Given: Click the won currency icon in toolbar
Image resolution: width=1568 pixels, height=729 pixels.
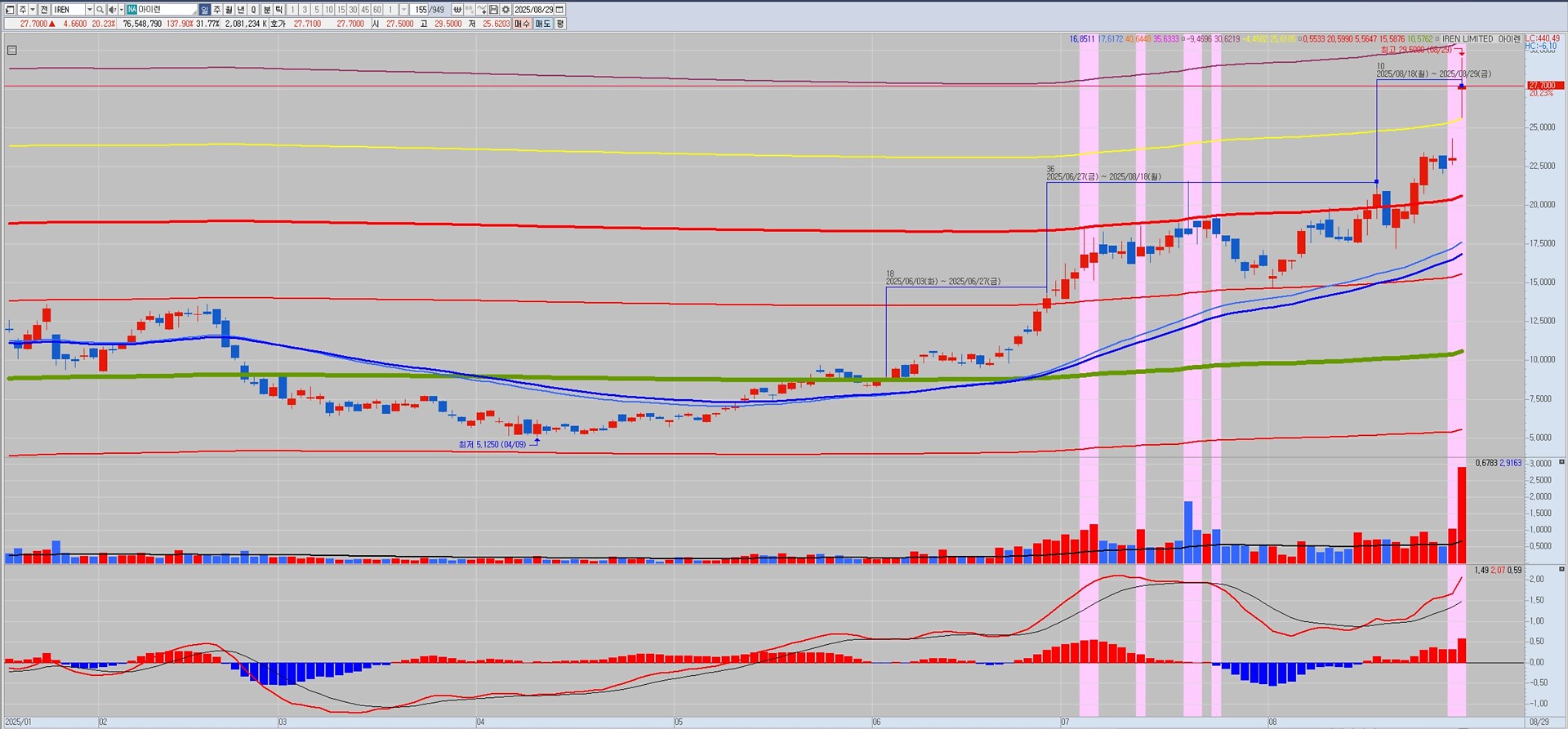Looking at the screenshot, I should (457, 10).
